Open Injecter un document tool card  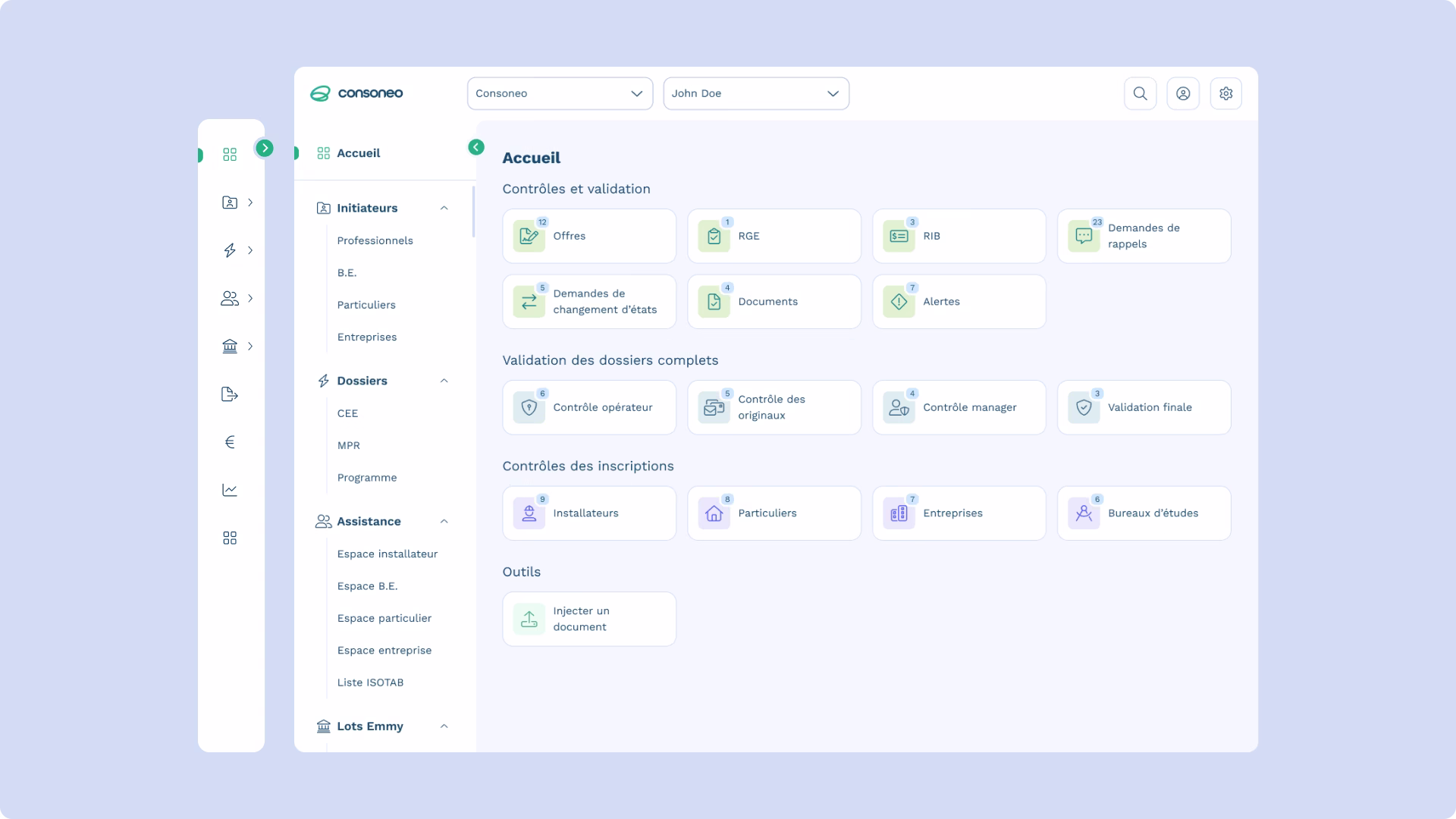589,619
